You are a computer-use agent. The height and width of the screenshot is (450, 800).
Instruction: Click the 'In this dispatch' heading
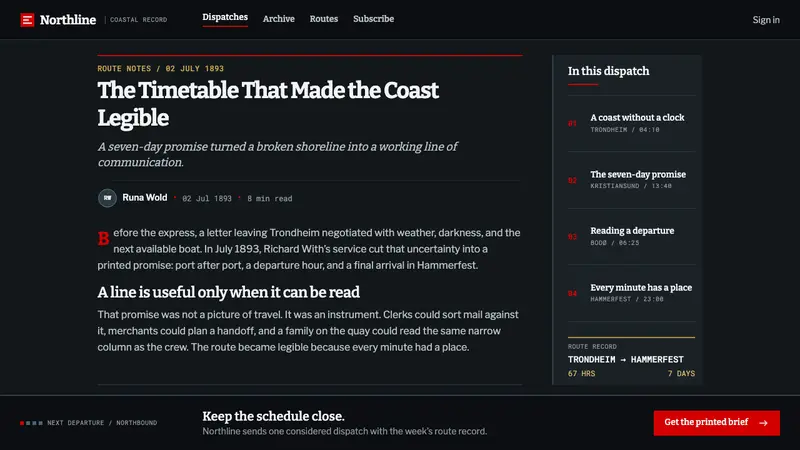click(609, 71)
